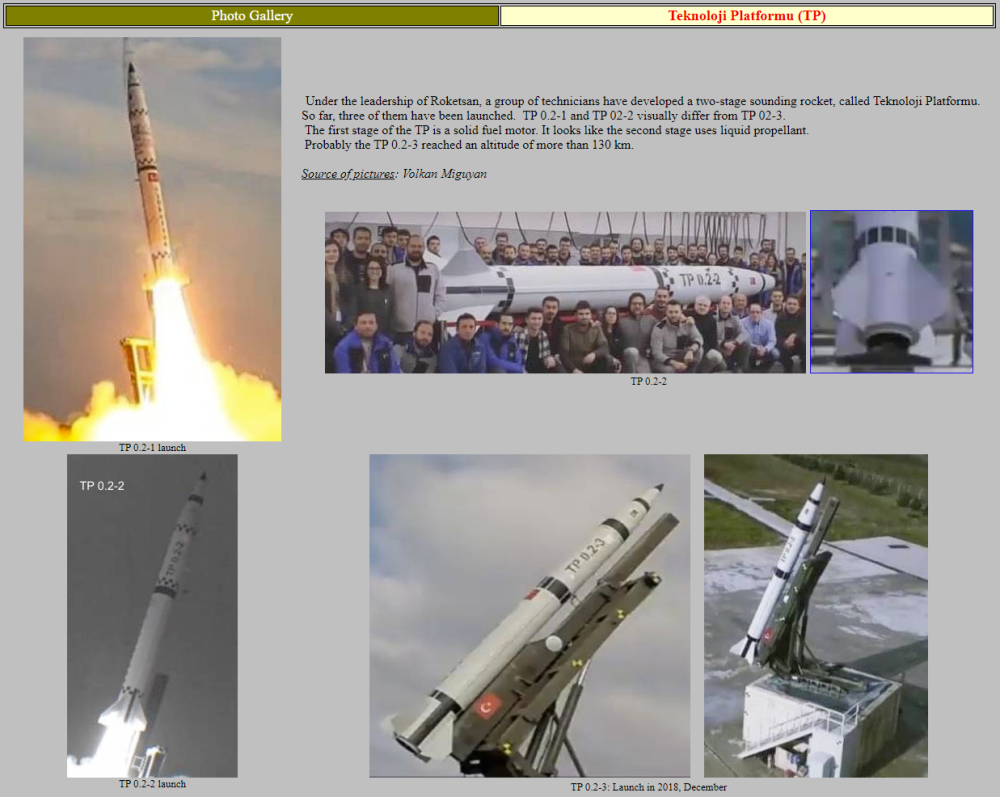
Task: Open the aerial launch pad photo
Action: coord(816,616)
